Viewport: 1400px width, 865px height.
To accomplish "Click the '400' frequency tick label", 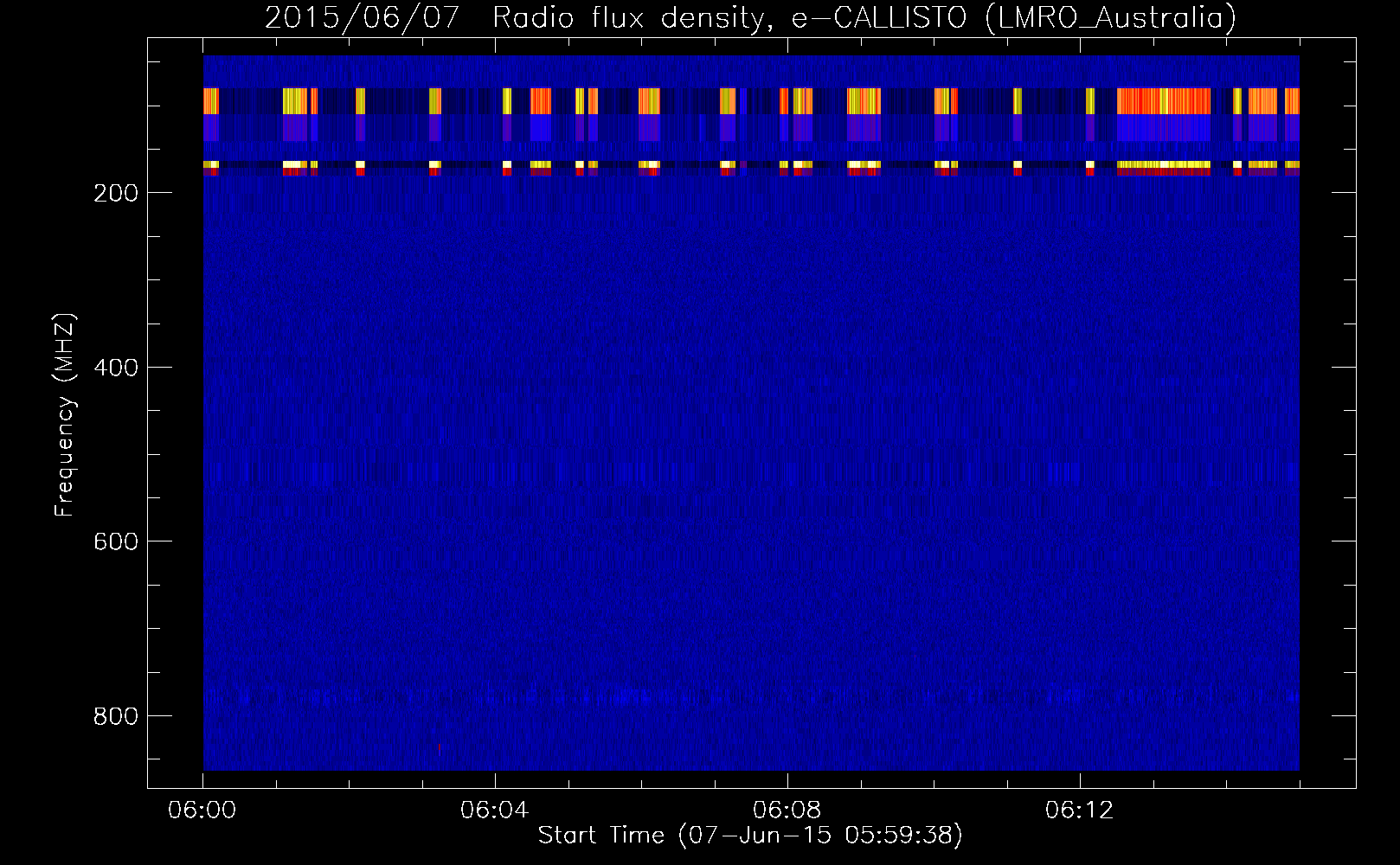I will tap(116, 368).
